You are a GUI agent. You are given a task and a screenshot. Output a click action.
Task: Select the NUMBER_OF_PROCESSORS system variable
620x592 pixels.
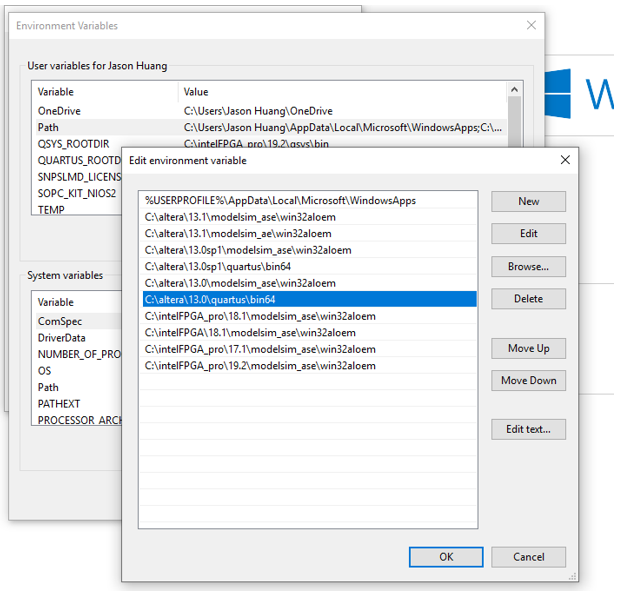[79, 354]
